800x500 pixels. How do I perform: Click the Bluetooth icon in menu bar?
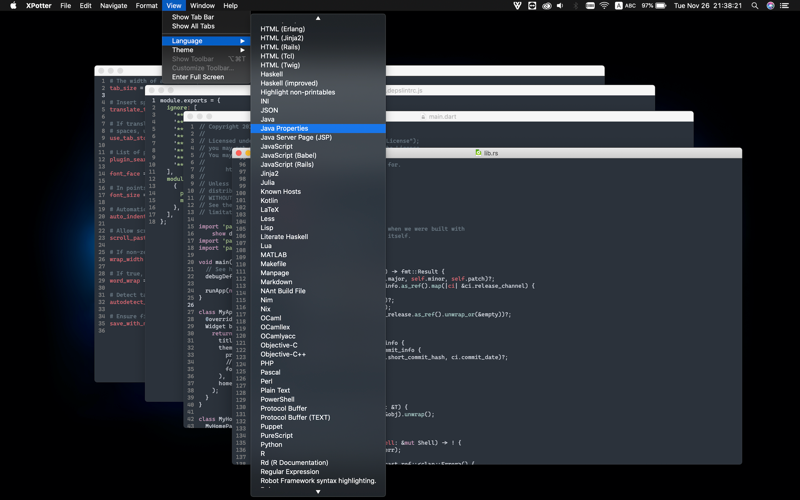[576, 6]
